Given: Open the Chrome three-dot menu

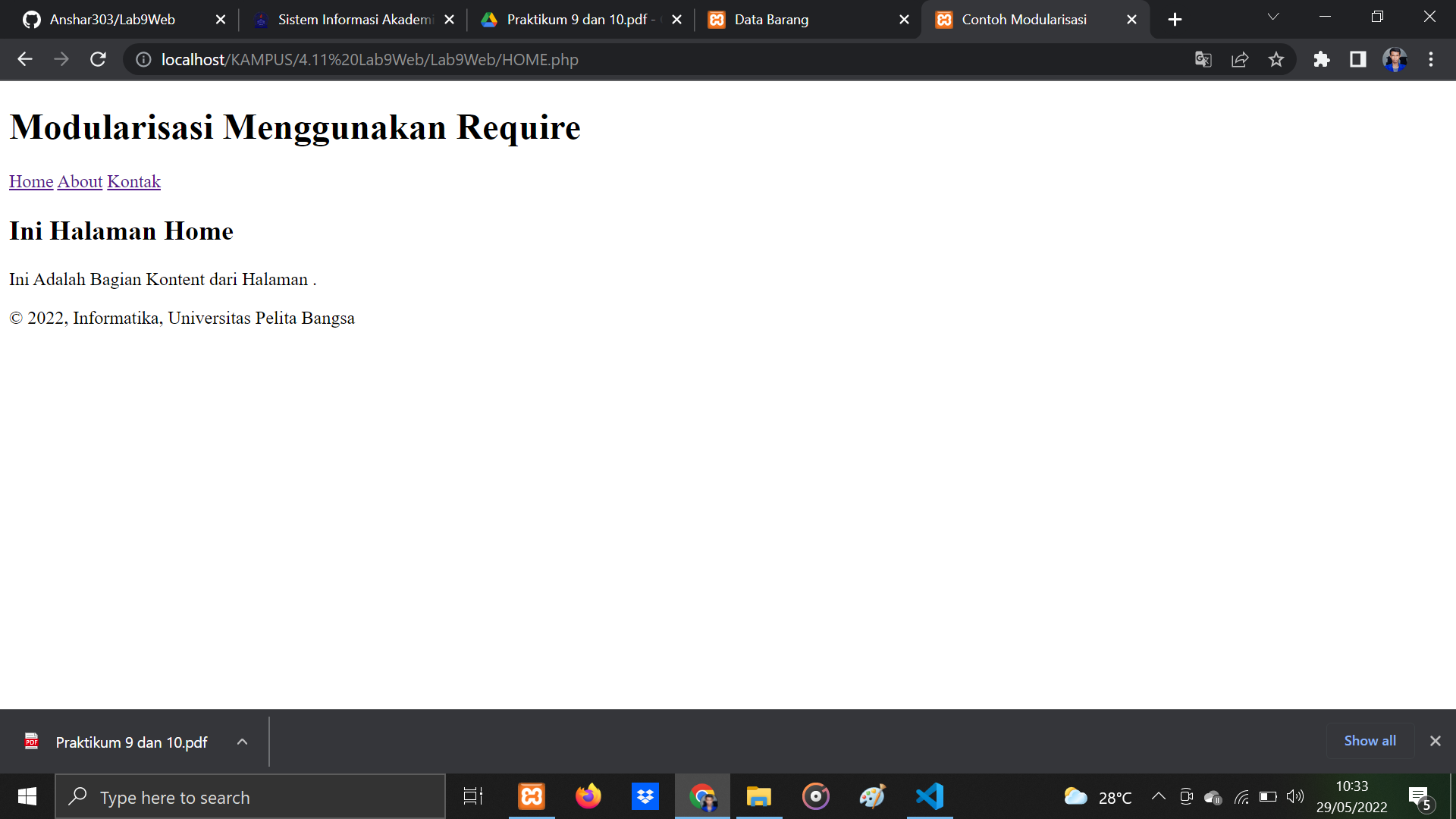Looking at the screenshot, I should pos(1432,59).
